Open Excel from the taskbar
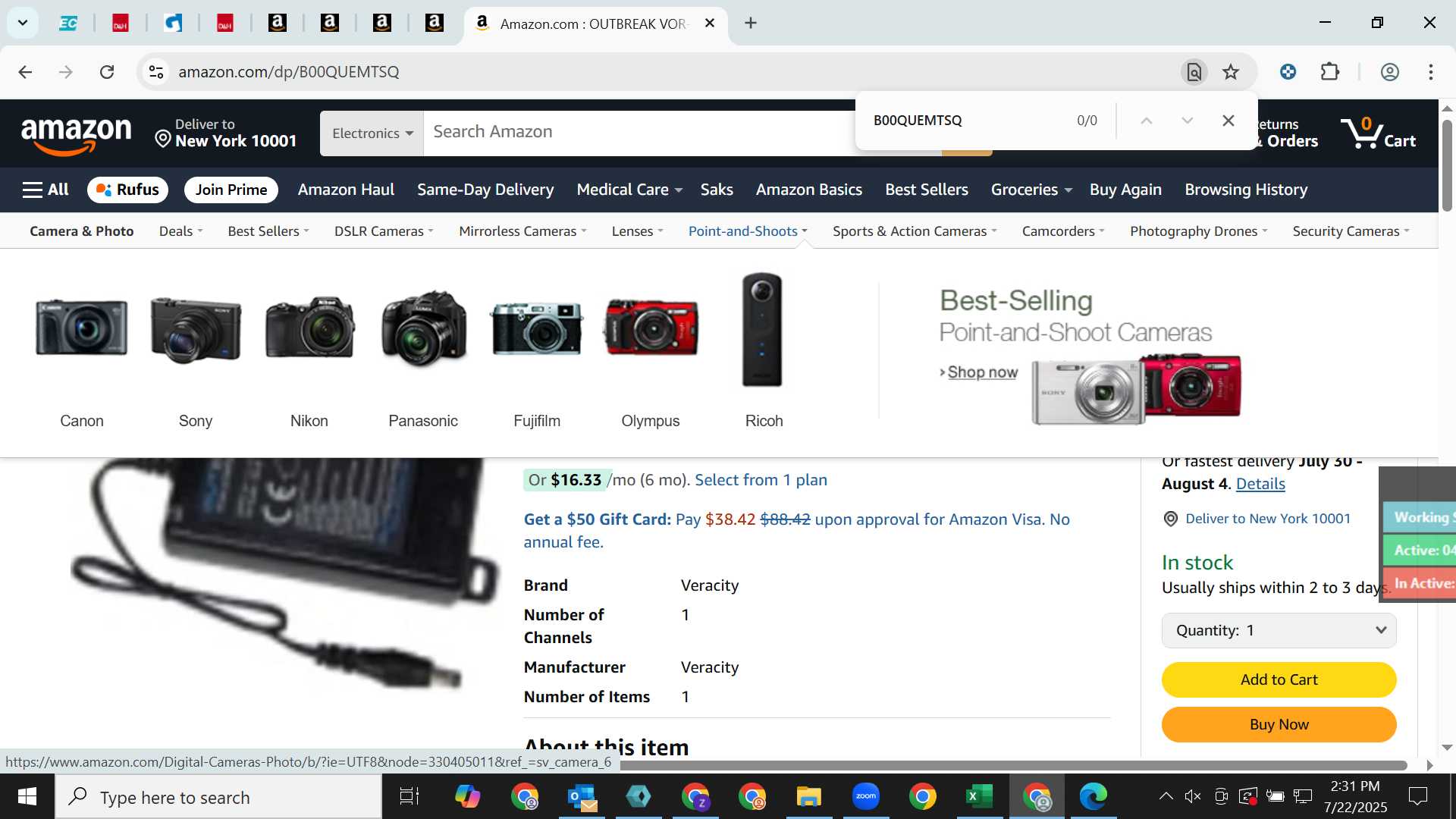This screenshot has width=1456, height=819. tap(979, 797)
